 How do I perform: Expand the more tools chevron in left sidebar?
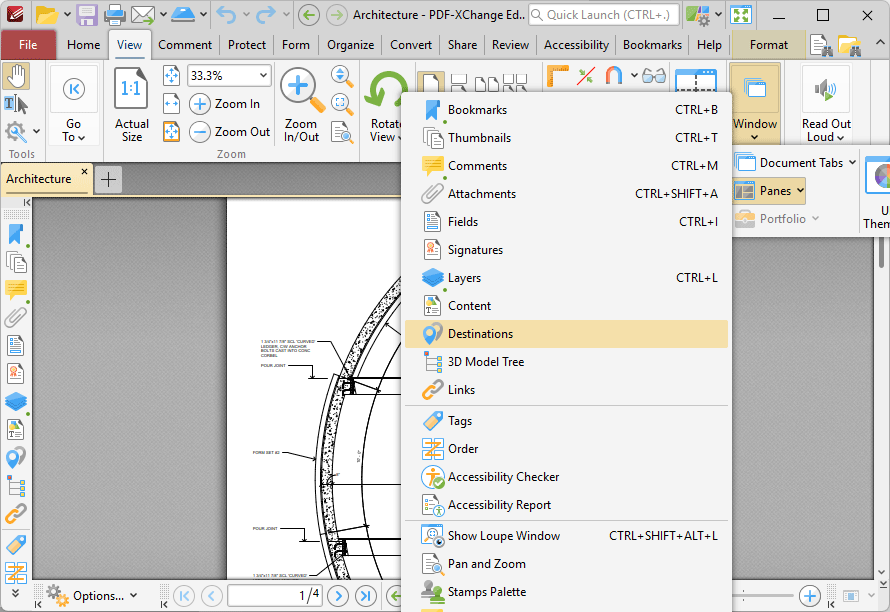(x=15, y=593)
